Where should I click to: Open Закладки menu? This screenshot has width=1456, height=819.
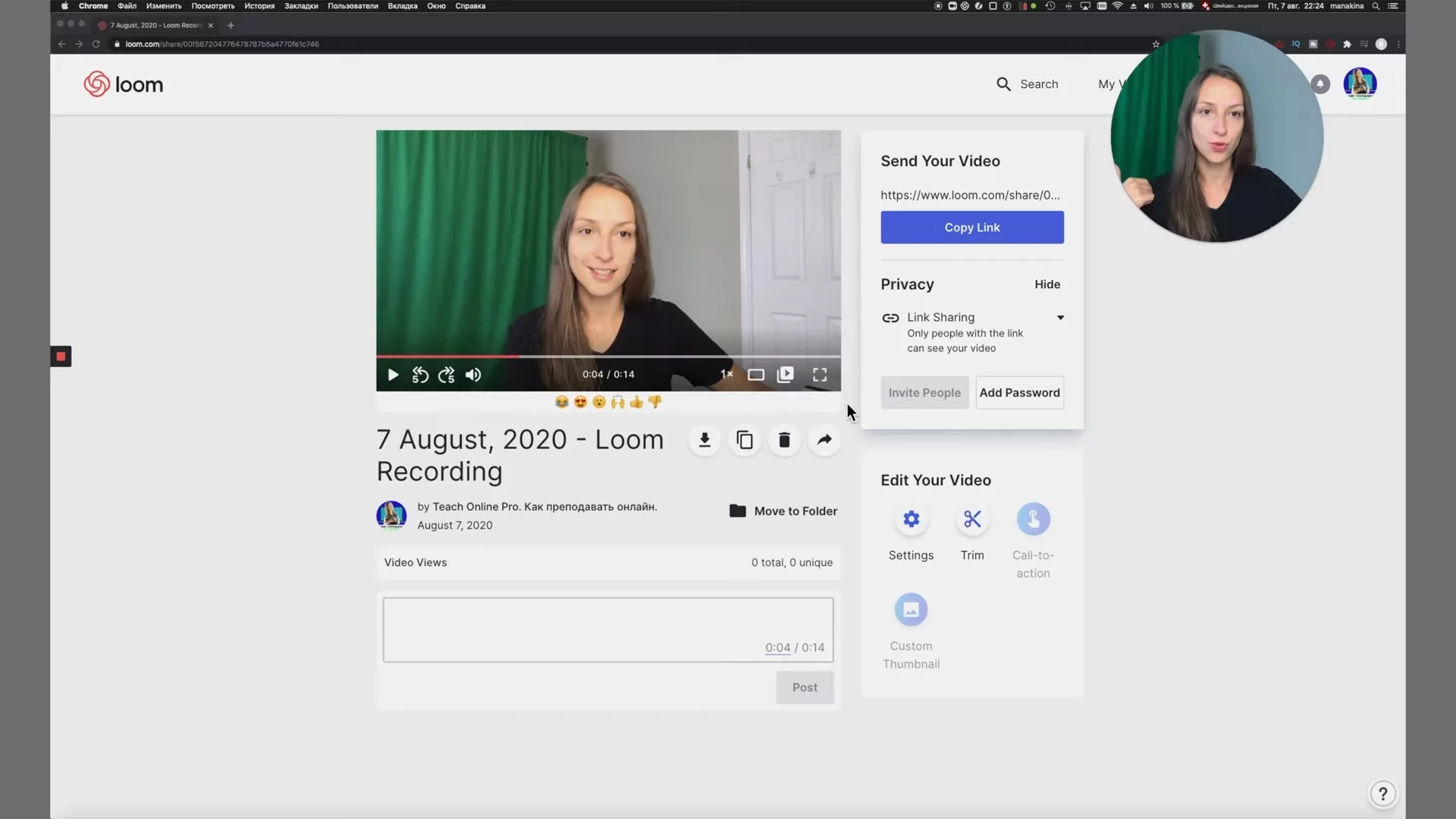point(301,6)
